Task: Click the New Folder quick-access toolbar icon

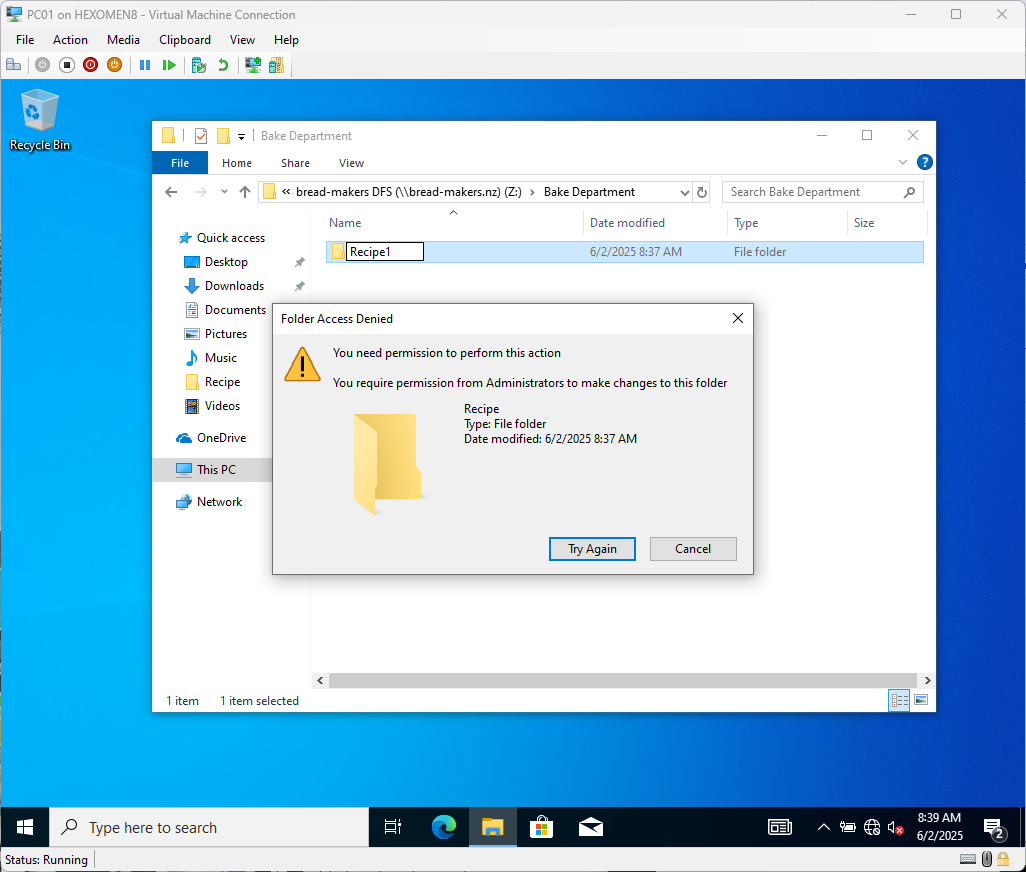Action: (x=223, y=136)
